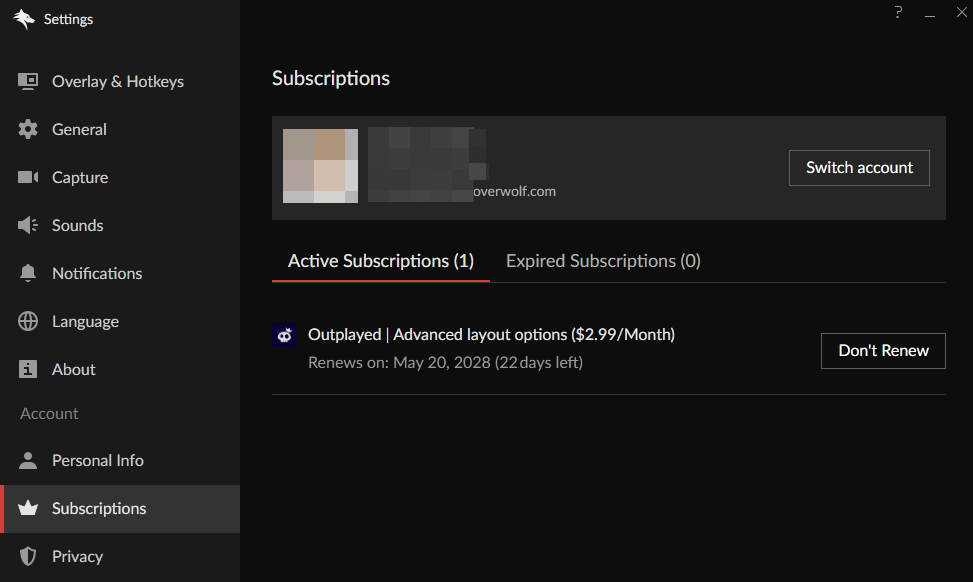Switch to Active Subscriptions tab
Screen dimensions: 973x582
[x=381, y=261]
